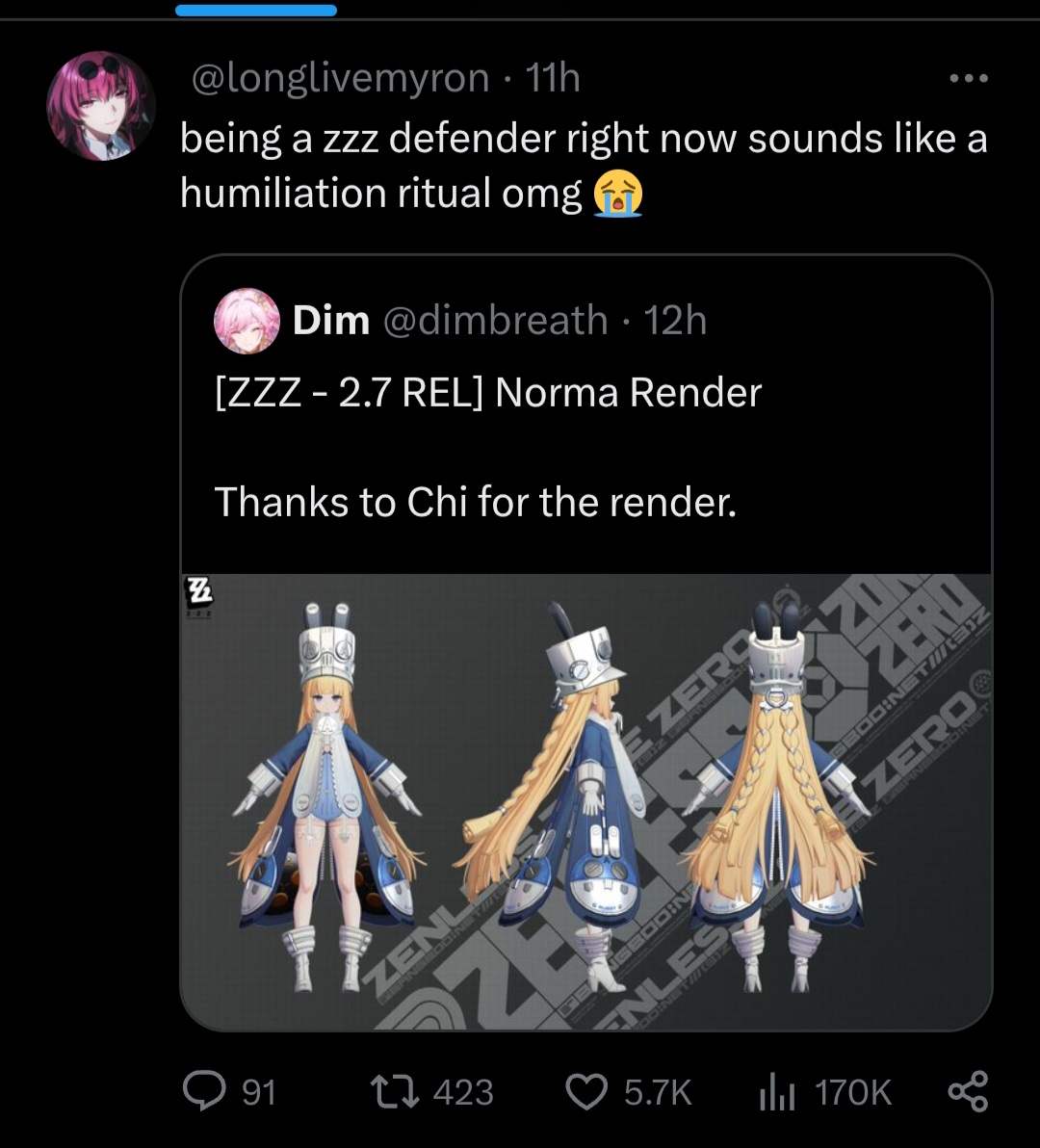Tap the @dimbreath handle

click(x=496, y=320)
